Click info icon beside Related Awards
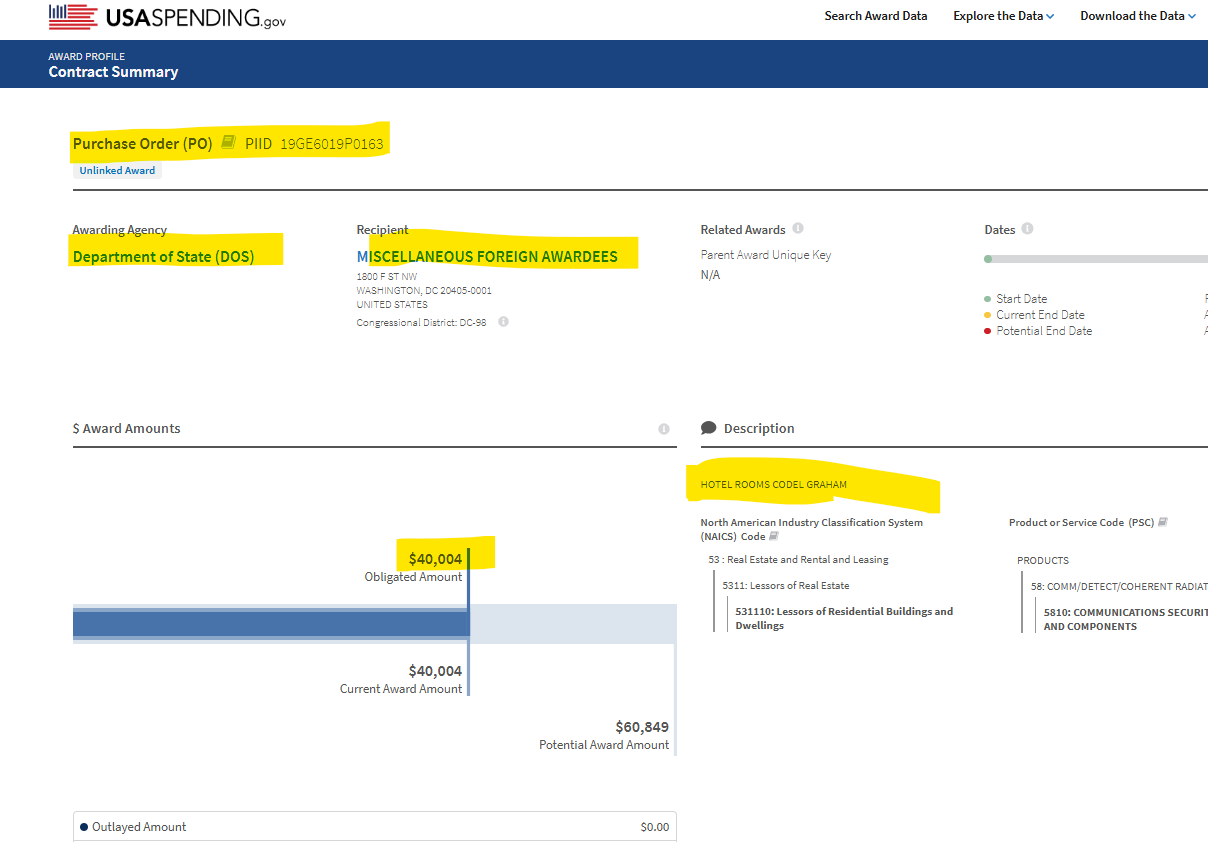 pos(798,229)
